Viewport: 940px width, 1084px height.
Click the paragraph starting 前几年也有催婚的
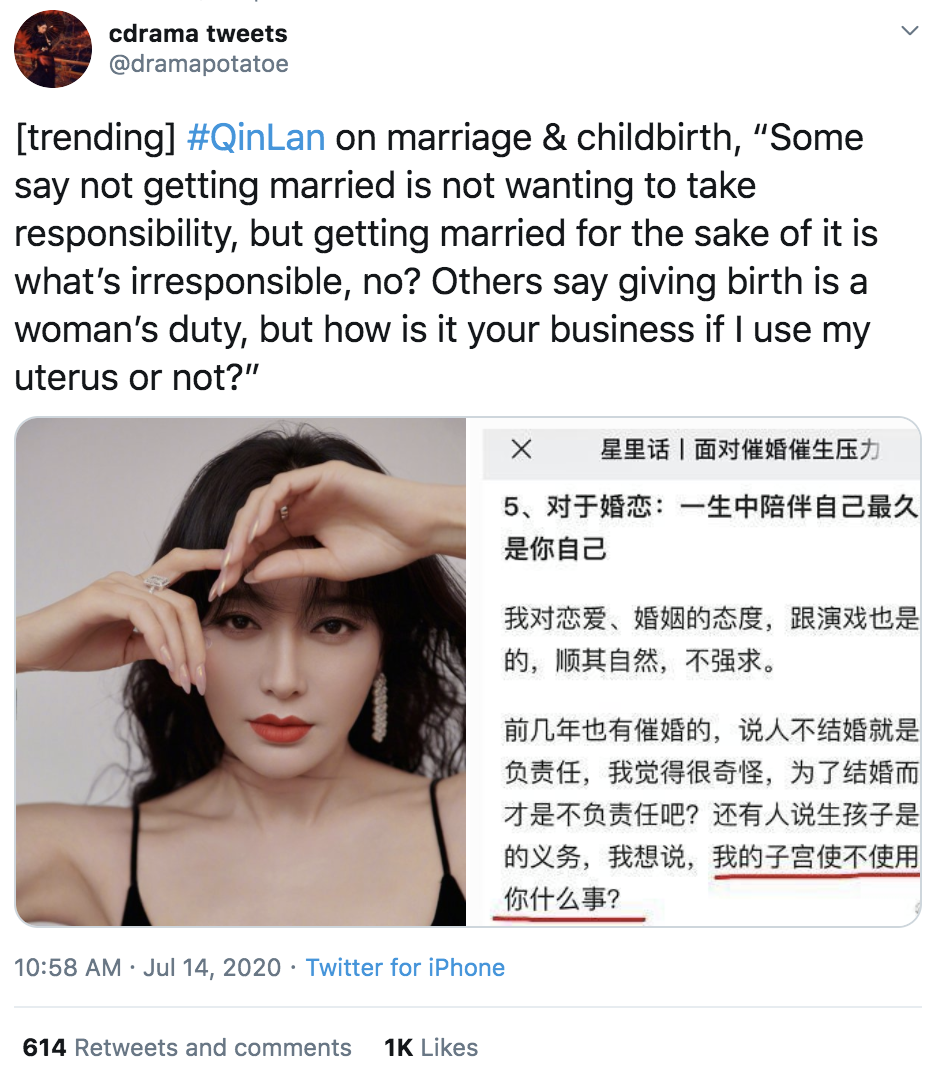pos(711,814)
